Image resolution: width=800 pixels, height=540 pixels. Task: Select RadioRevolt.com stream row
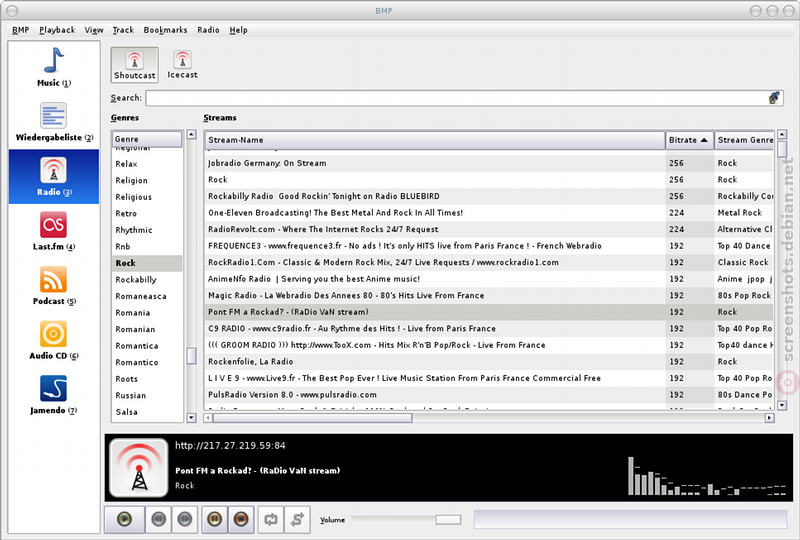pyautogui.click(x=489, y=229)
